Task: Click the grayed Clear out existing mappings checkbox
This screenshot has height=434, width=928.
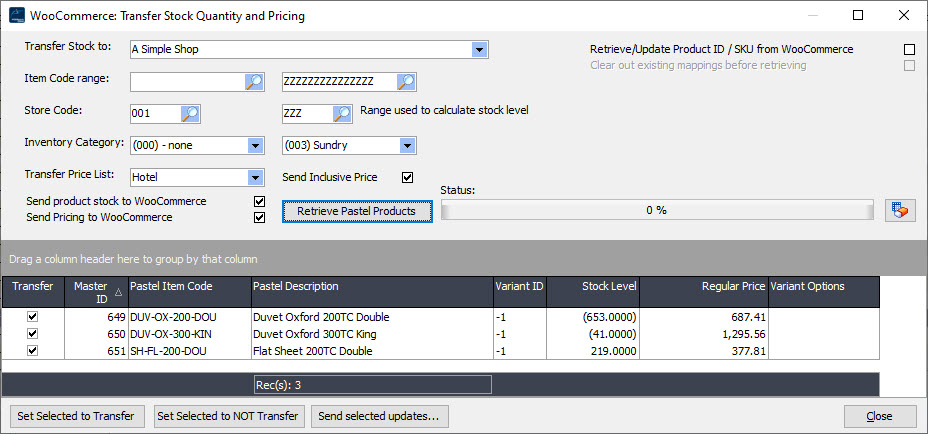Action: 909,66
